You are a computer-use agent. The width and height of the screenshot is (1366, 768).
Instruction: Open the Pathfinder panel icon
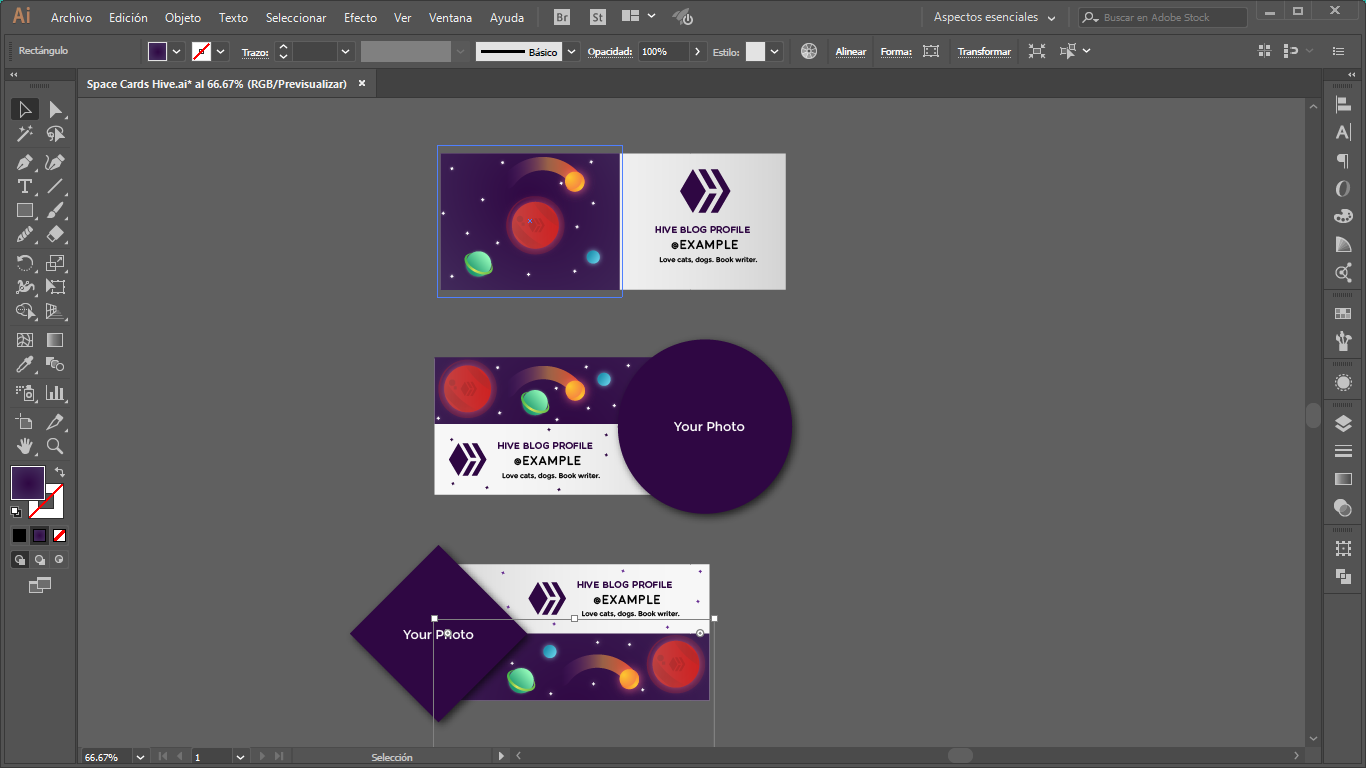(x=1343, y=576)
